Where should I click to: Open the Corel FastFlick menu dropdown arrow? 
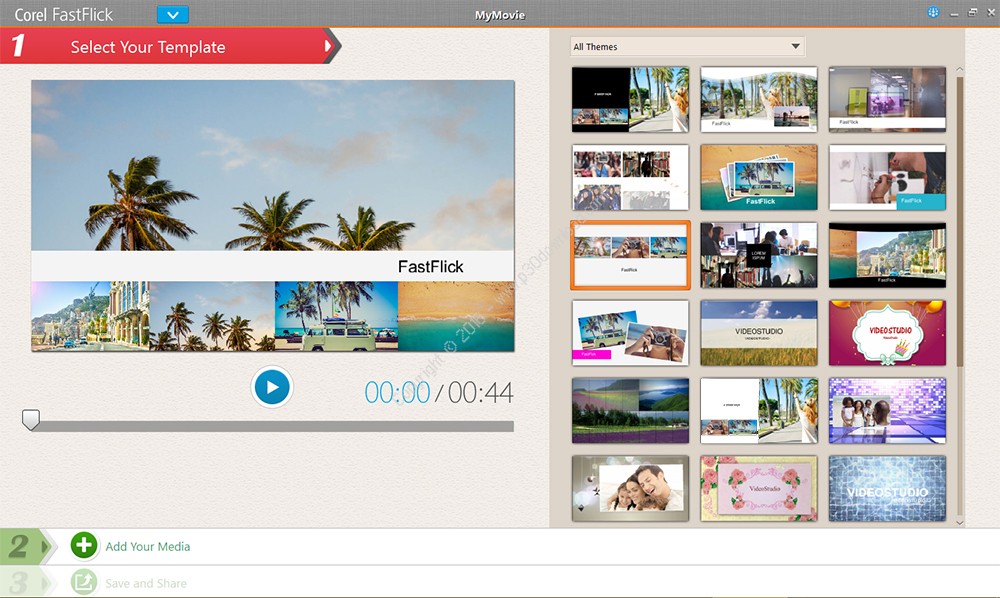click(173, 15)
